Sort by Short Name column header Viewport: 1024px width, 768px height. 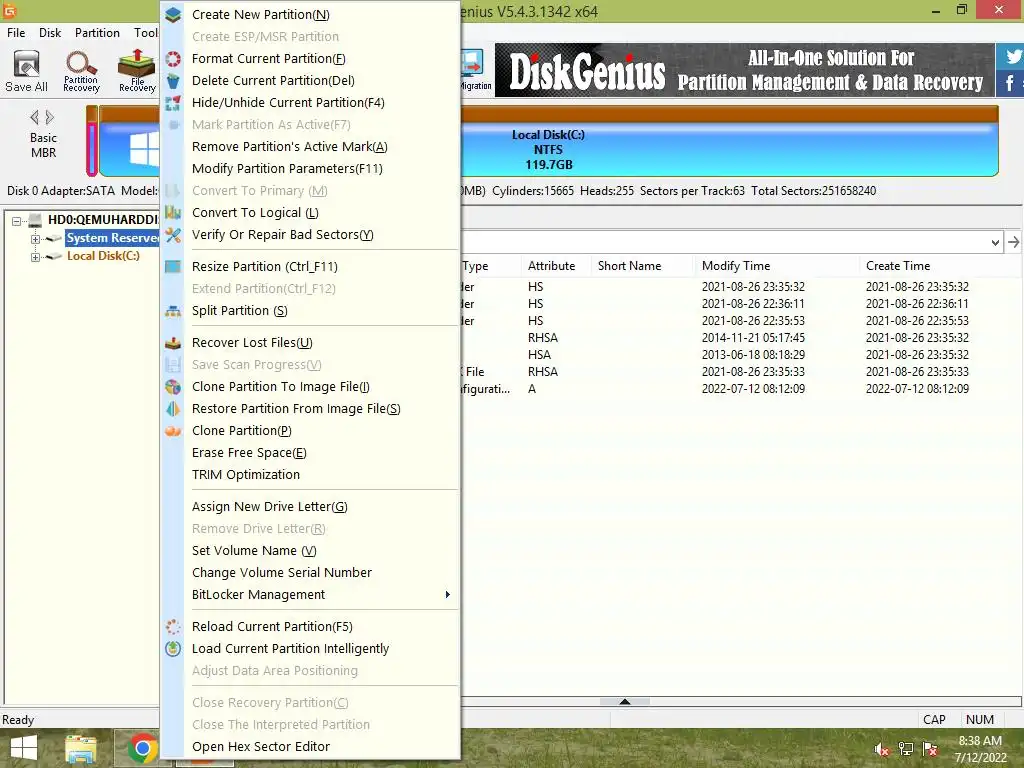[630, 266]
